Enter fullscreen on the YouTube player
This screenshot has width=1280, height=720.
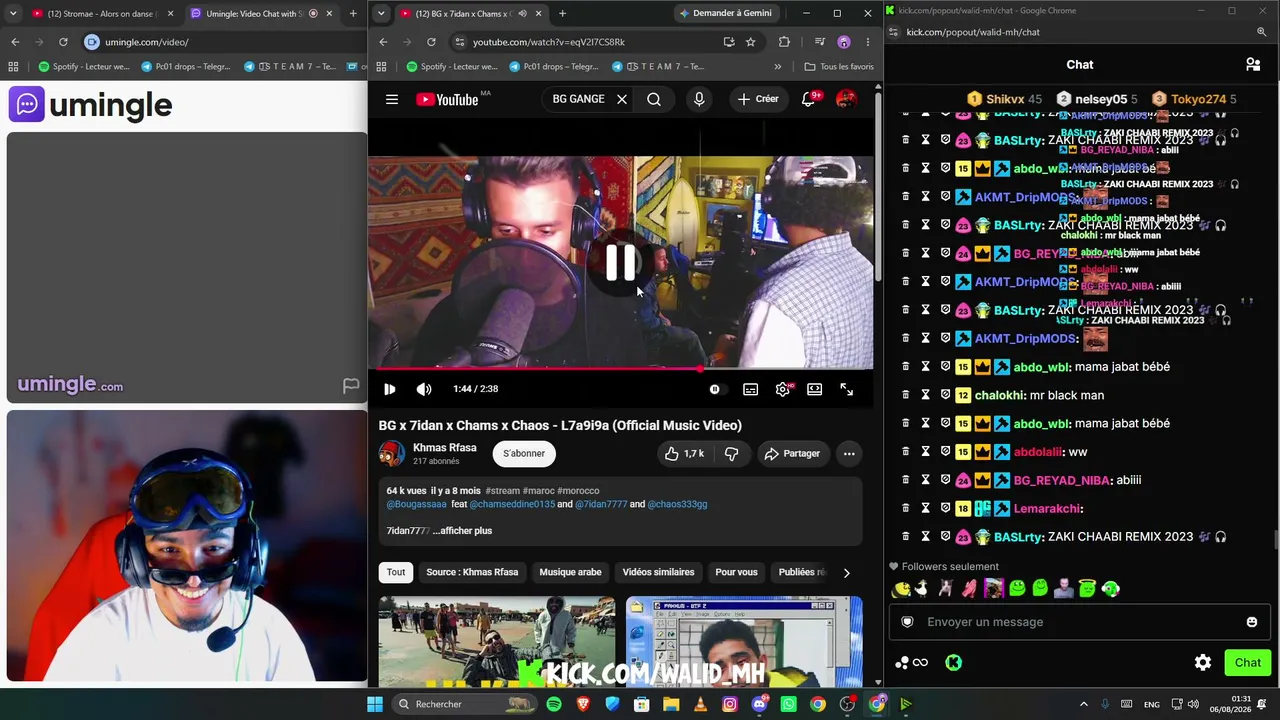[x=847, y=389]
